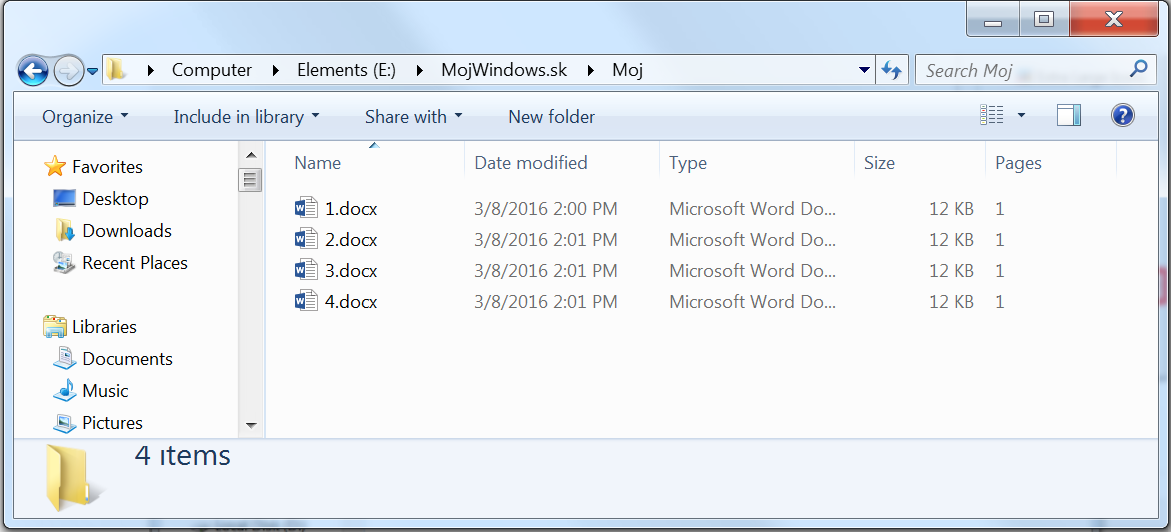
Task: Open the Help question mark icon
Action: pos(1122,116)
